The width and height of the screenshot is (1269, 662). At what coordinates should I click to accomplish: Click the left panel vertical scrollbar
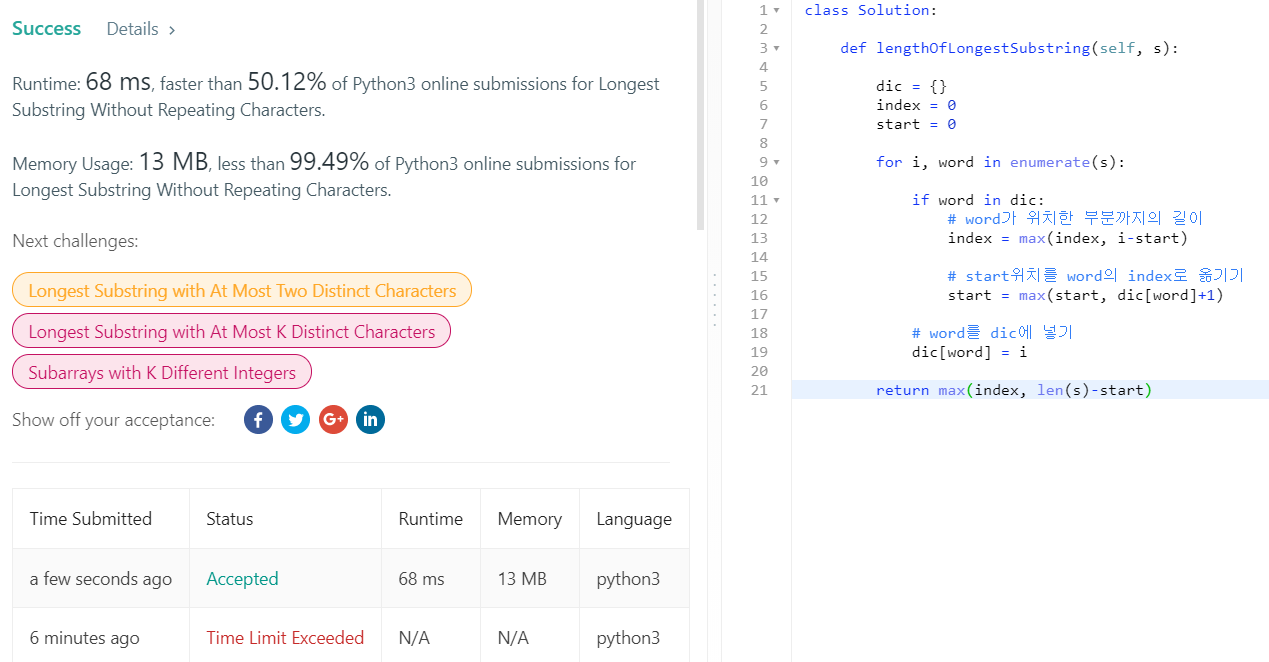(x=700, y=115)
